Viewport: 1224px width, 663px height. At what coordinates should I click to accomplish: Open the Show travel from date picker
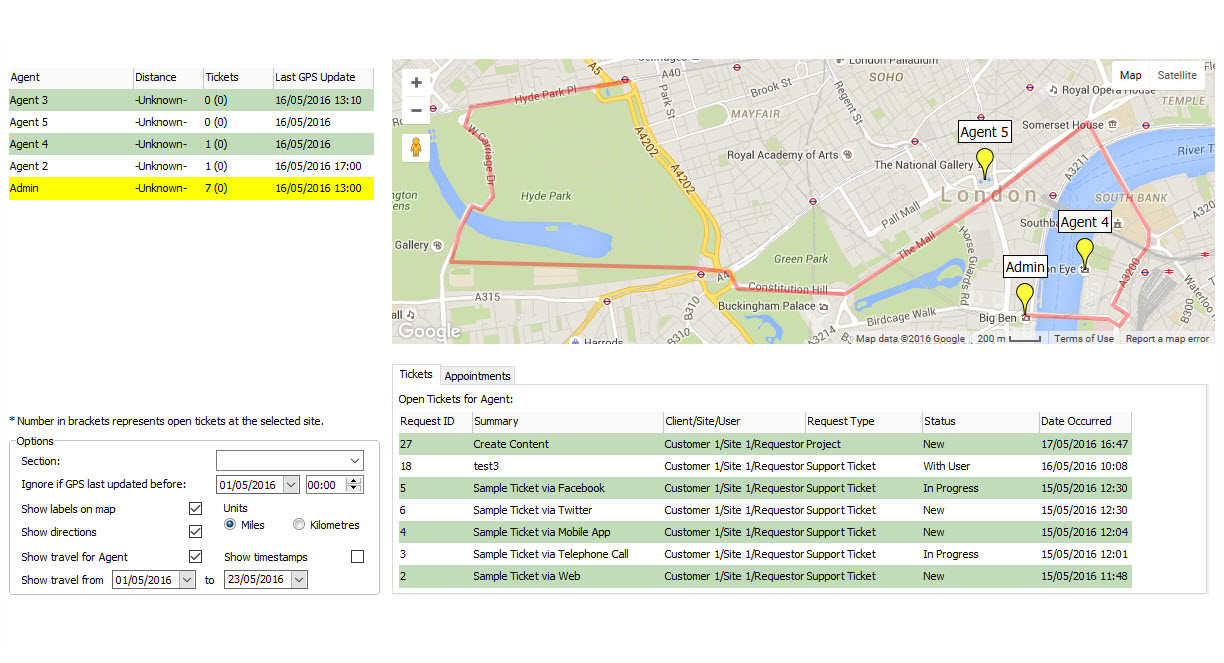(187, 580)
